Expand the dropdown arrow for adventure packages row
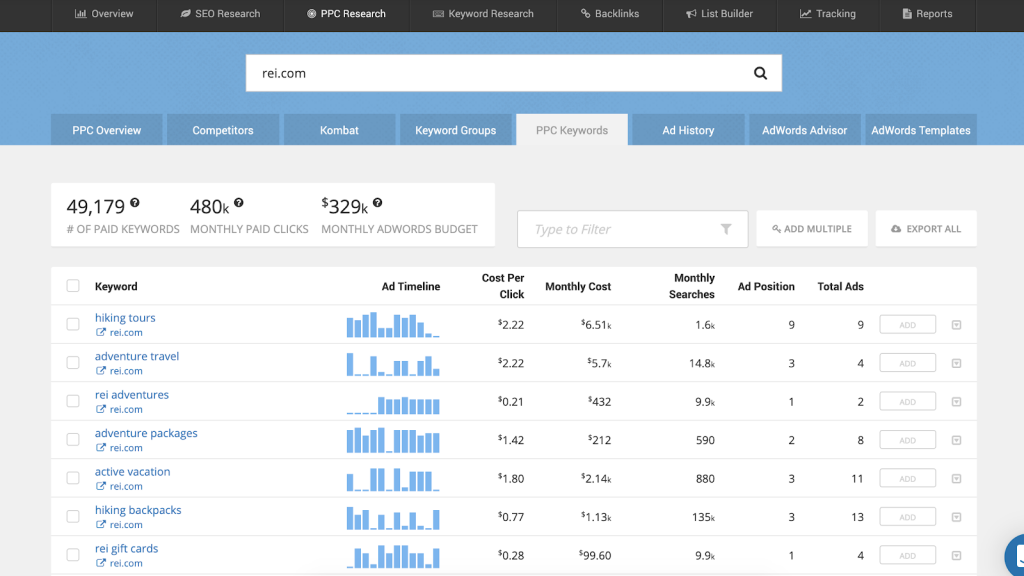Viewport: 1024px width, 576px height. [956, 440]
